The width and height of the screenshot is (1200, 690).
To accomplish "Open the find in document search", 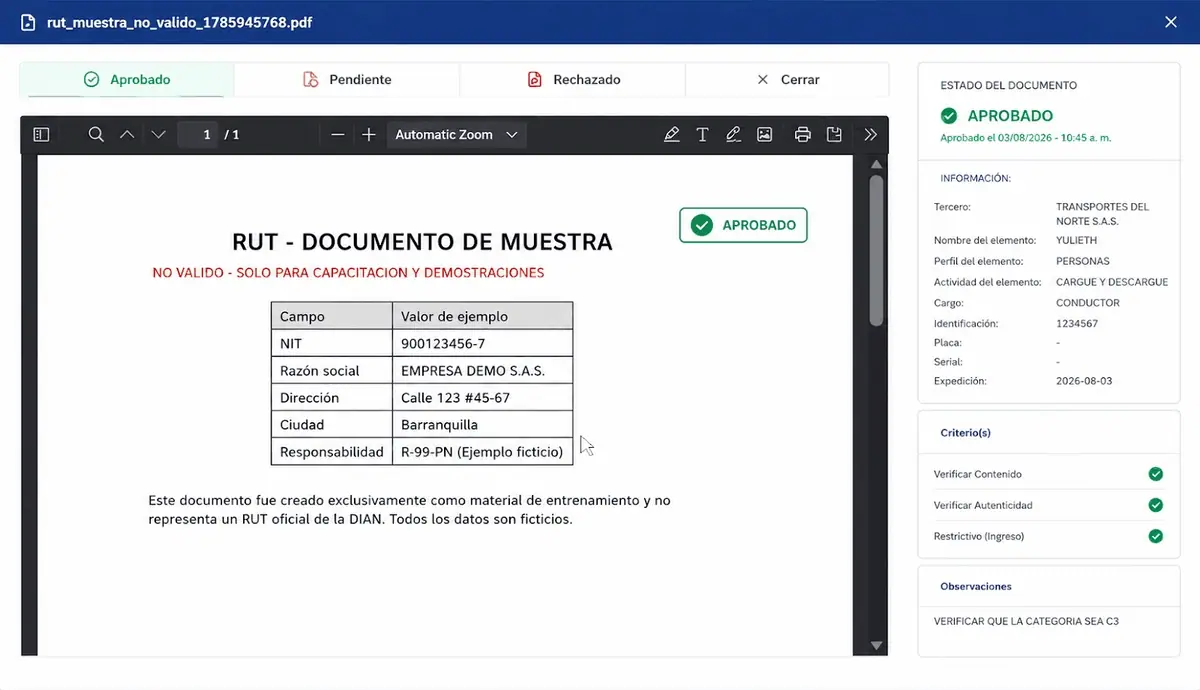I will click(96, 134).
